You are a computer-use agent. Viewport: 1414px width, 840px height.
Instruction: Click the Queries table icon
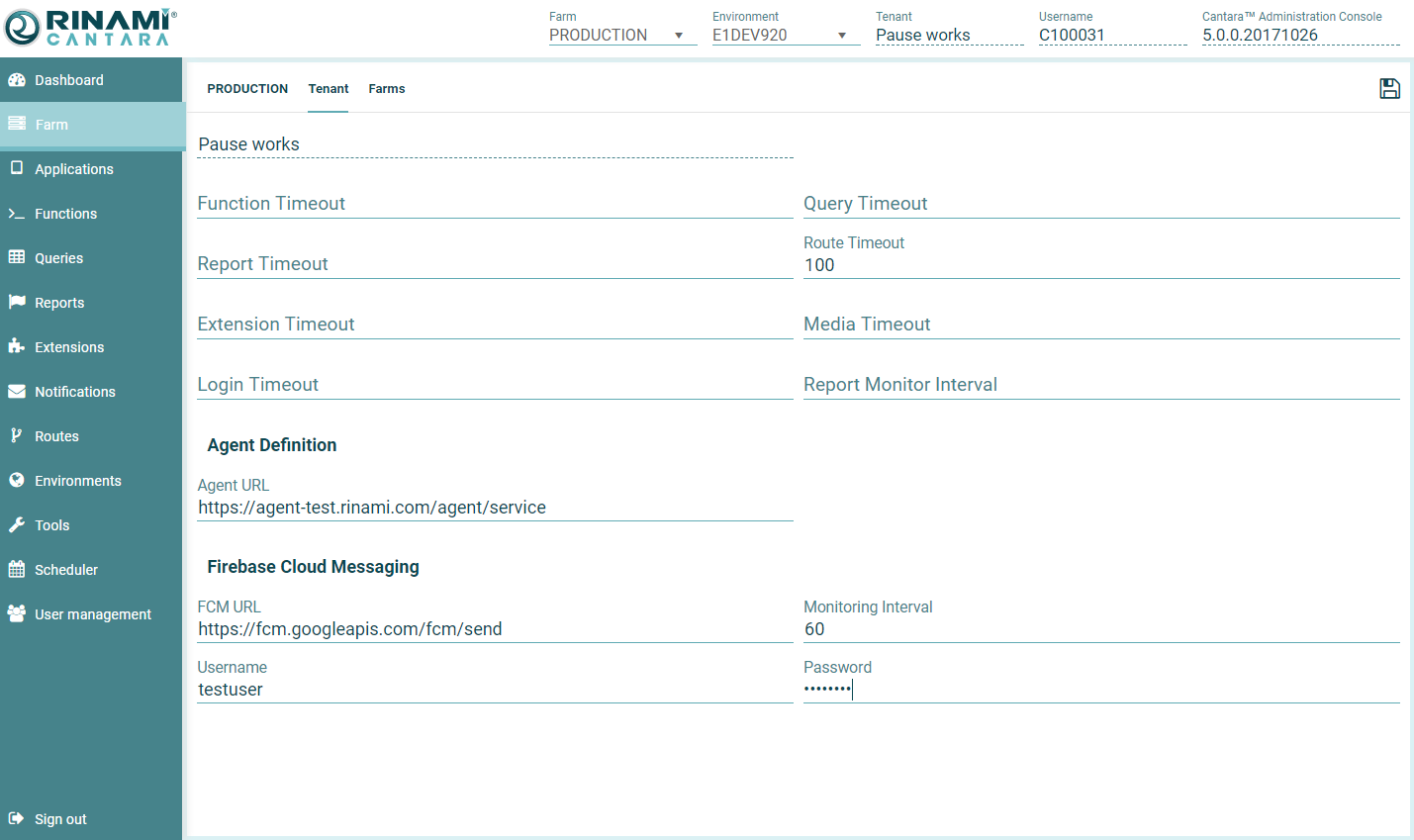pos(17,257)
